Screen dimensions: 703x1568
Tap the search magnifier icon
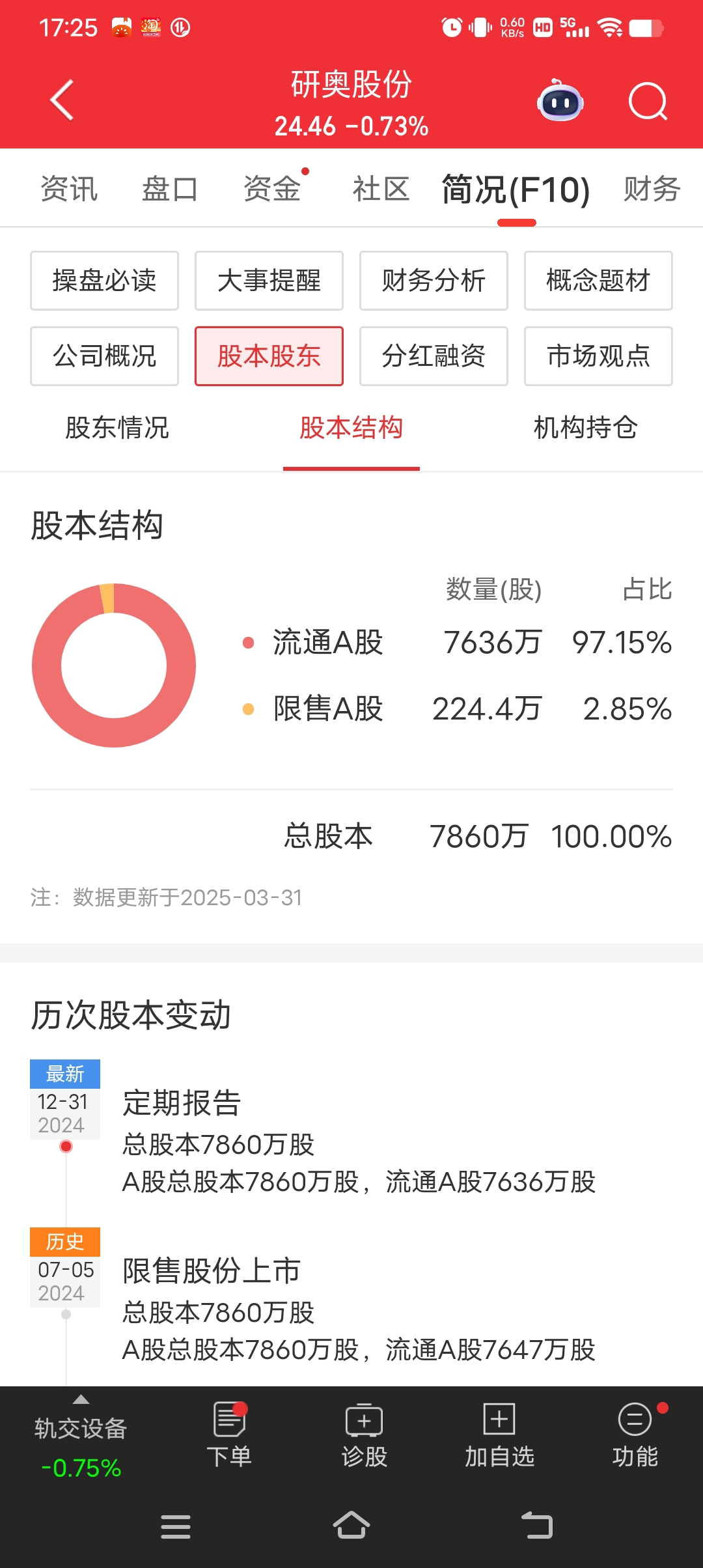pos(648,102)
